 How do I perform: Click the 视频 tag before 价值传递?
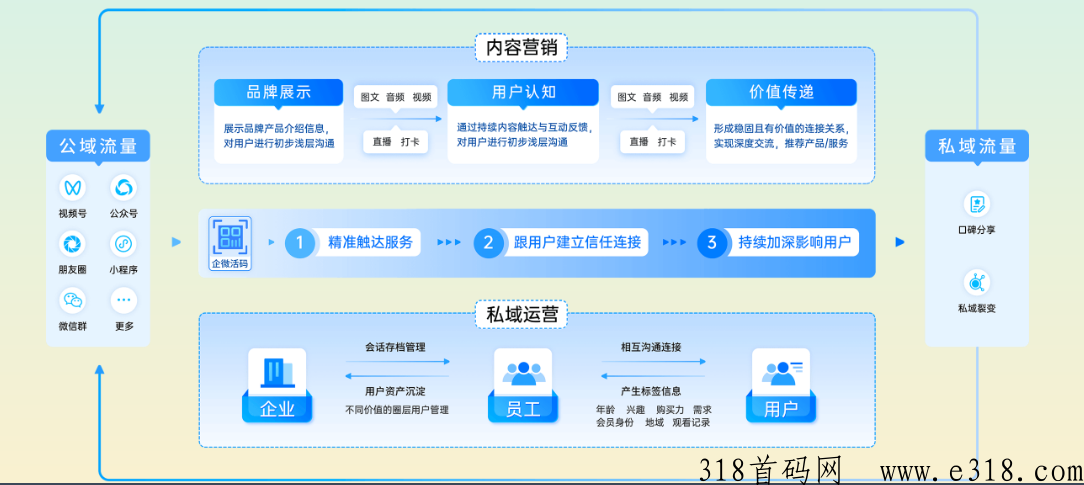pos(679,97)
